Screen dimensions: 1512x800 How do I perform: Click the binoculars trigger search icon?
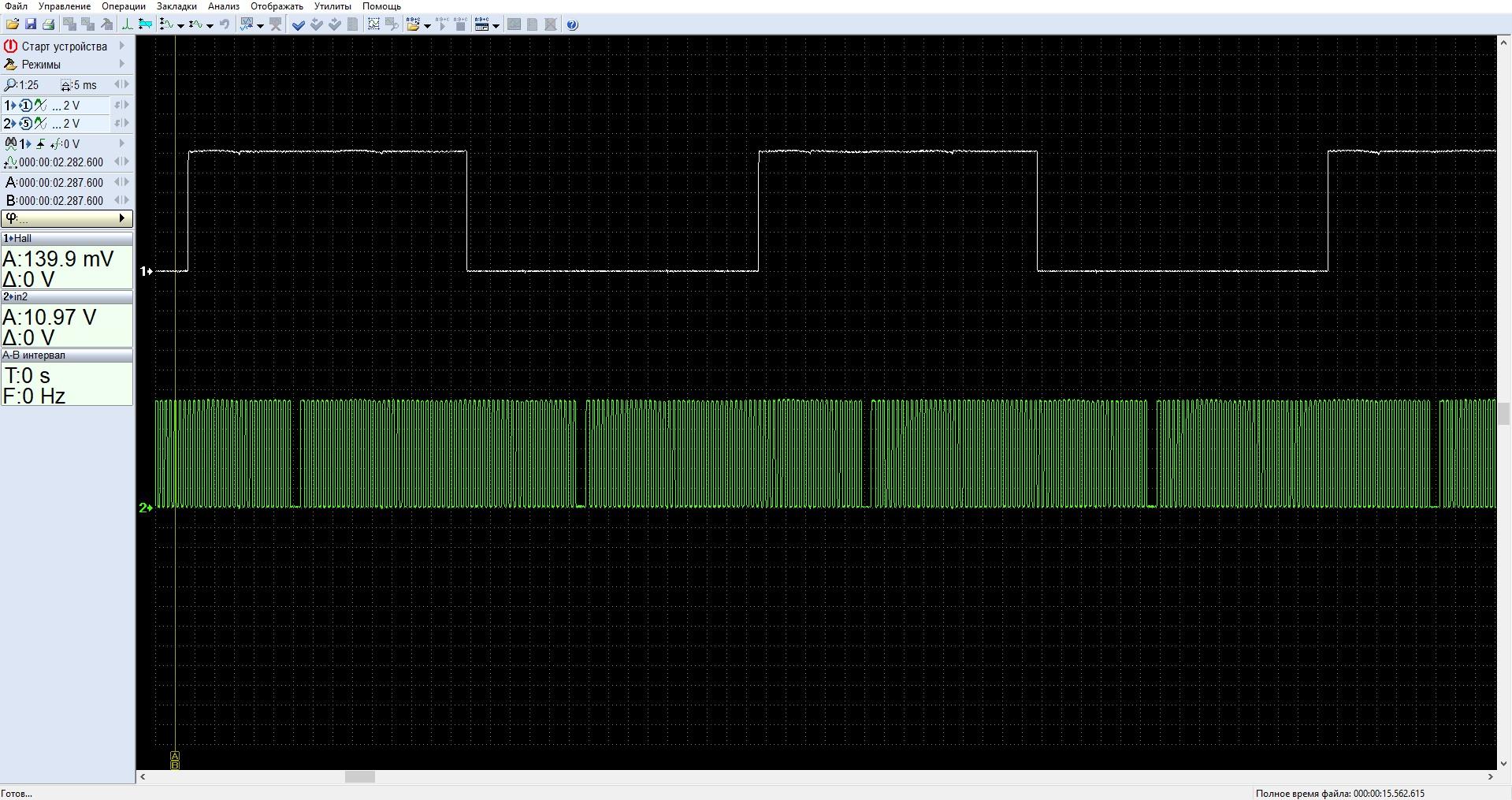(11, 143)
